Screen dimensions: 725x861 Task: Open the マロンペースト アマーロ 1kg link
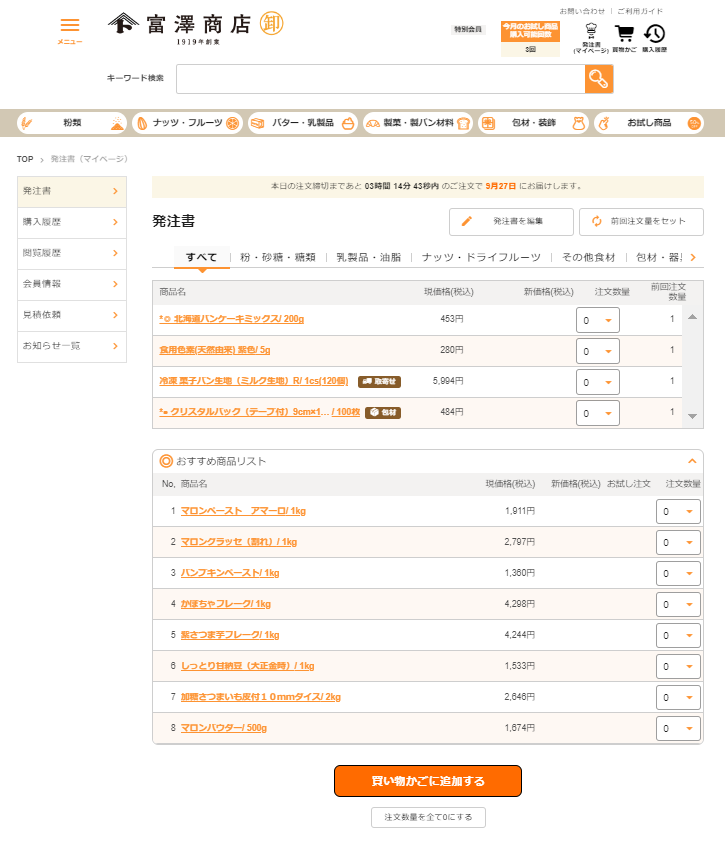coord(243,511)
